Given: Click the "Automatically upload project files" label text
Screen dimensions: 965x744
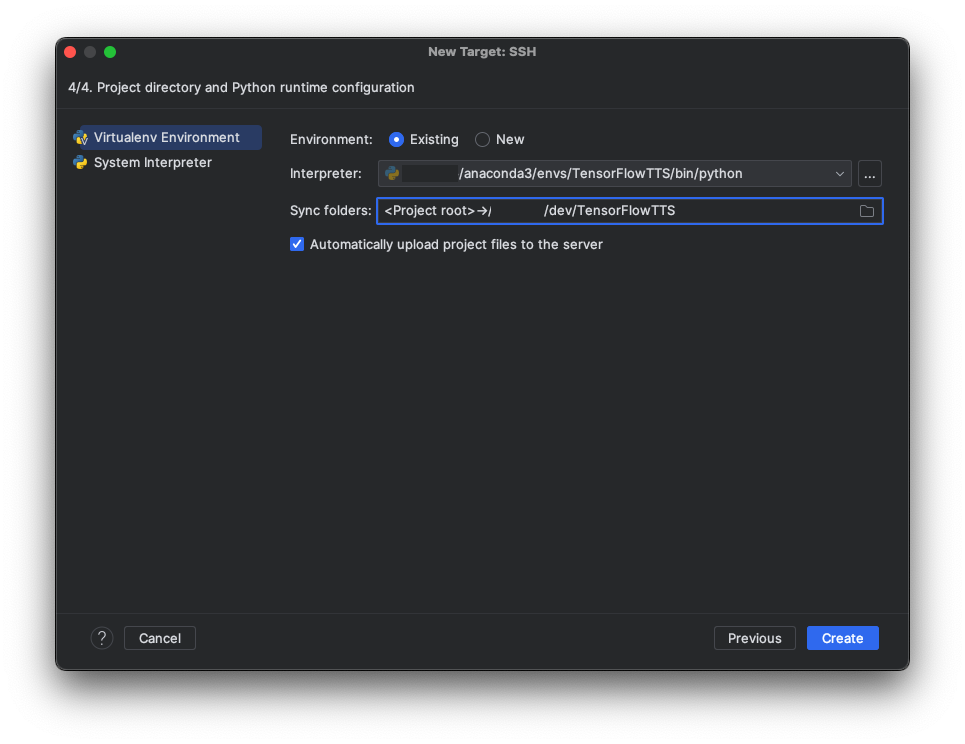Looking at the screenshot, I should 456,244.
